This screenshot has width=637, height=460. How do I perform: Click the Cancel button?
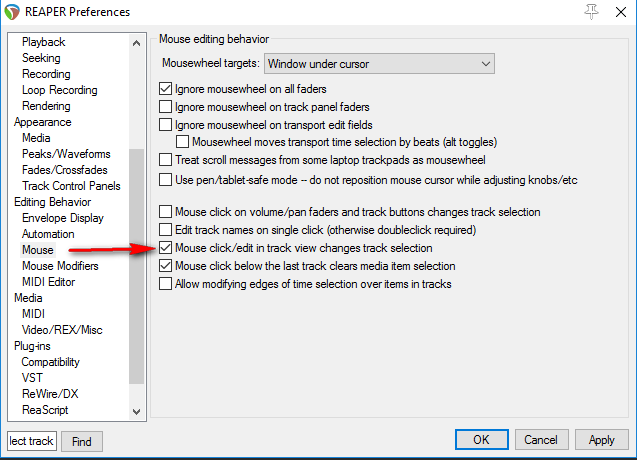[541, 440]
